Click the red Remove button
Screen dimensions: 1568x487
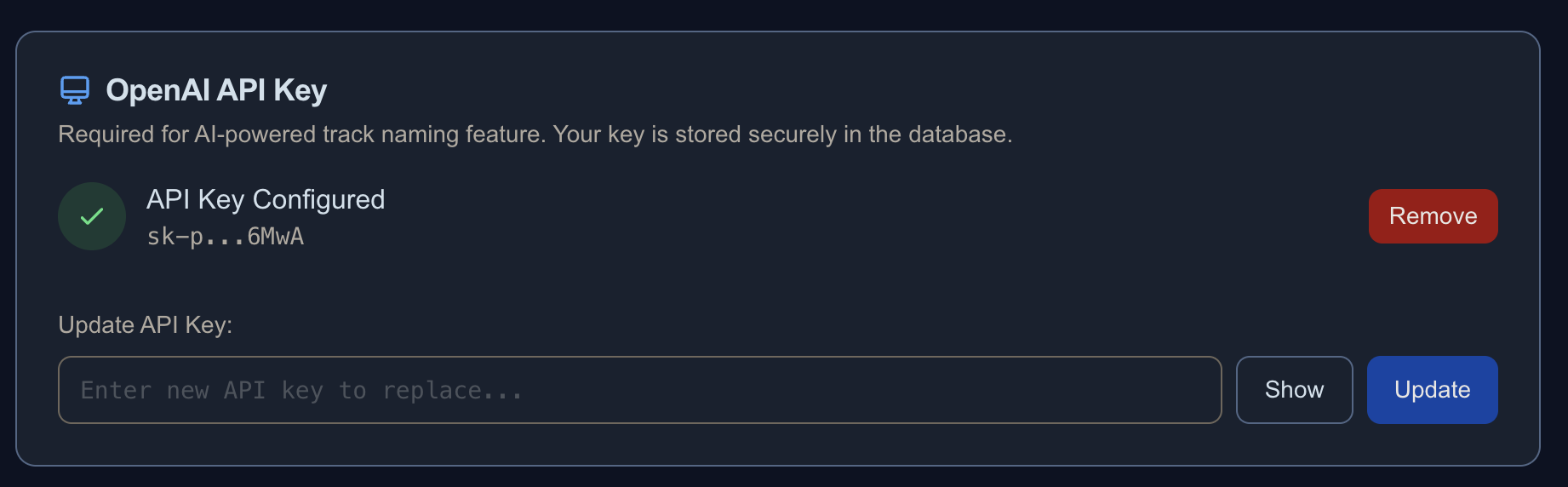(1433, 216)
